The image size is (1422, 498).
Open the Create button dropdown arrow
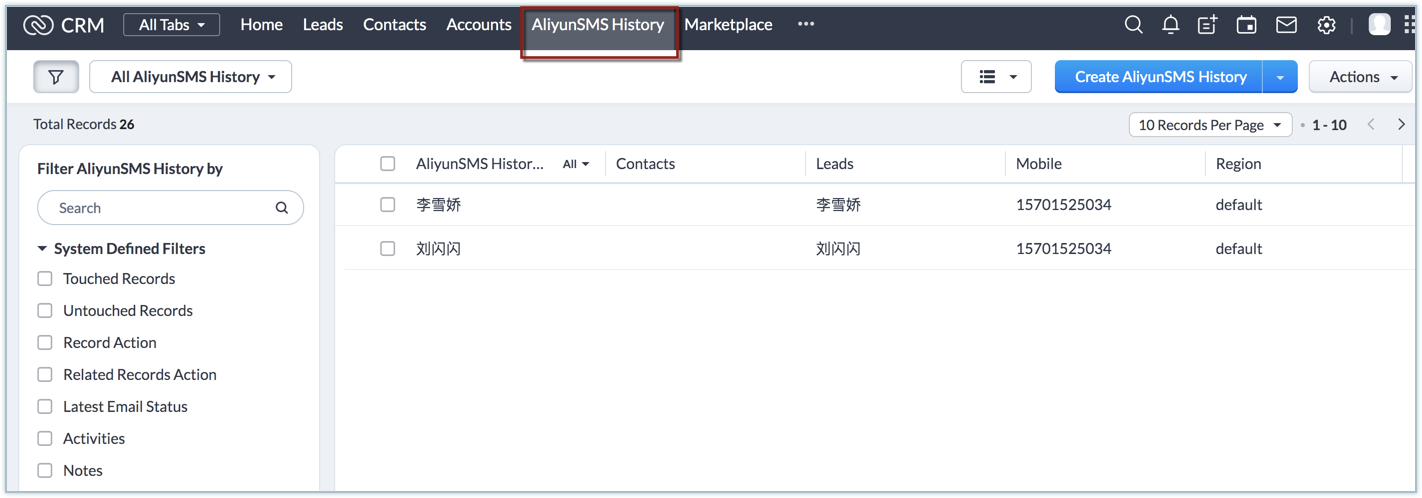[1280, 77]
